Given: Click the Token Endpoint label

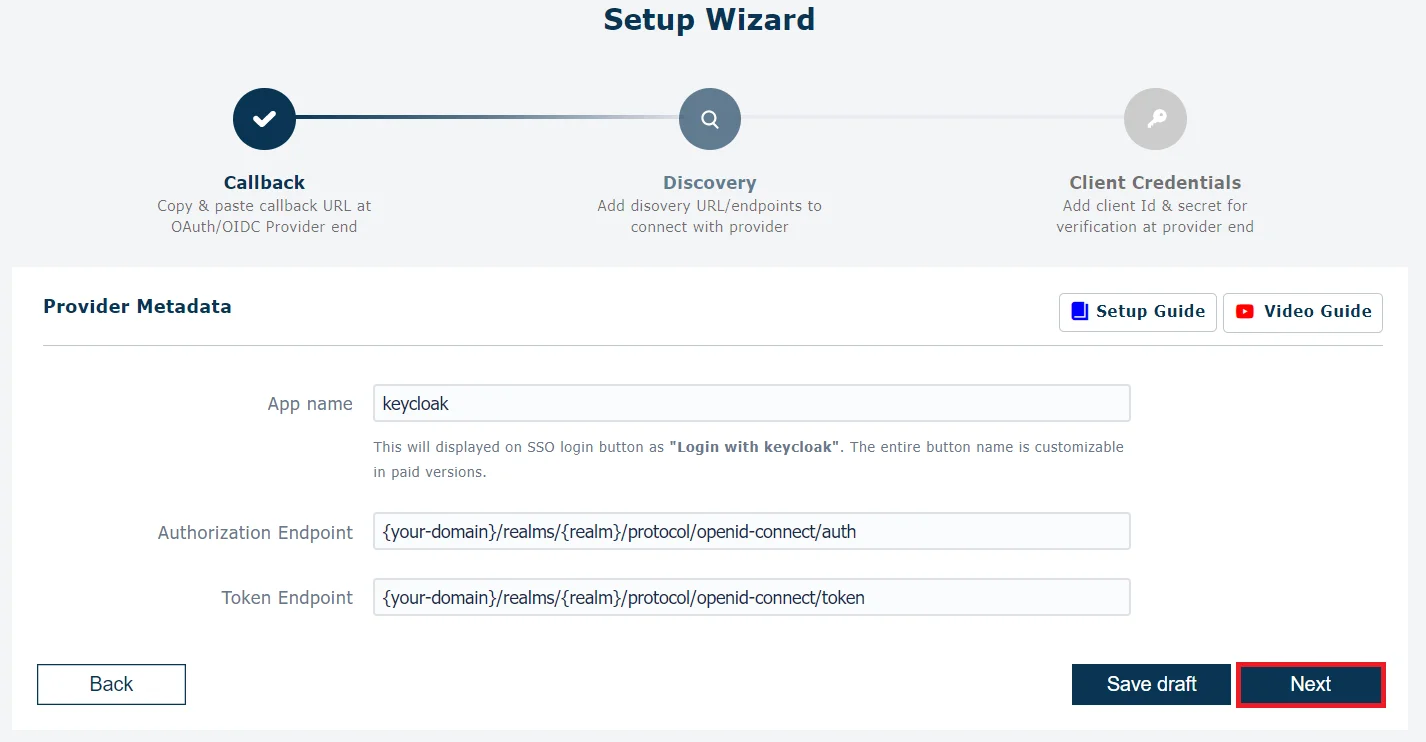Looking at the screenshot, I should tap(287, 598).
